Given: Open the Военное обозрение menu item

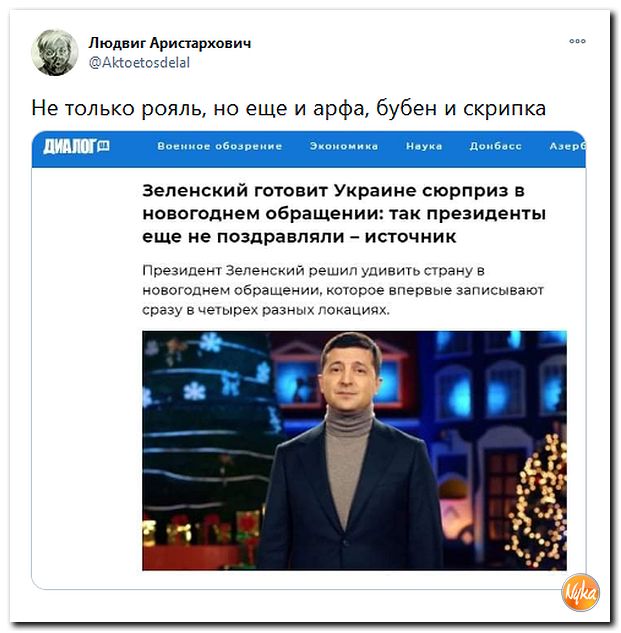Looking at the screenshot, I should pos(220,146).
